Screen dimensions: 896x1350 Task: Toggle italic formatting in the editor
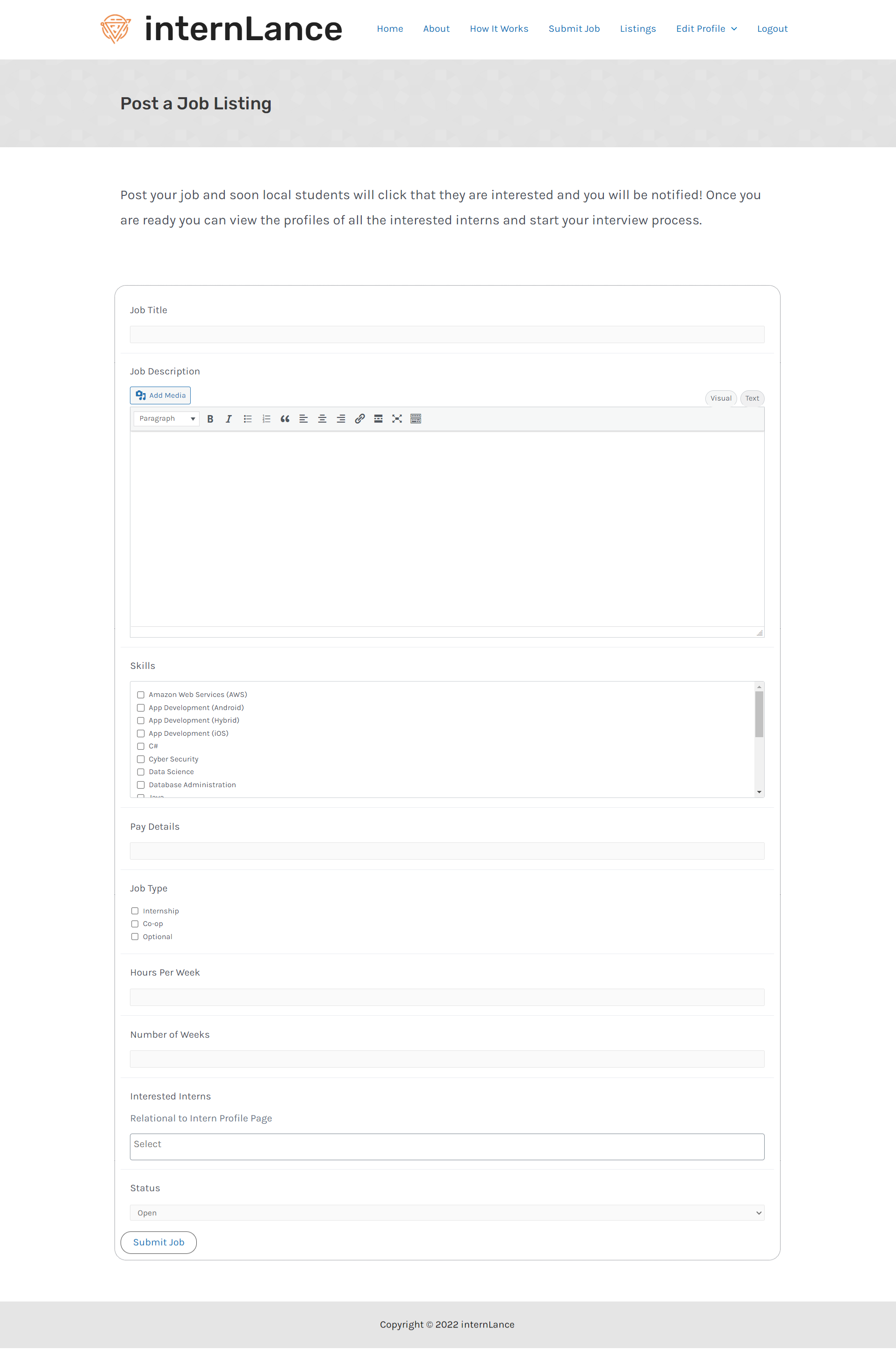coord(229,419)
